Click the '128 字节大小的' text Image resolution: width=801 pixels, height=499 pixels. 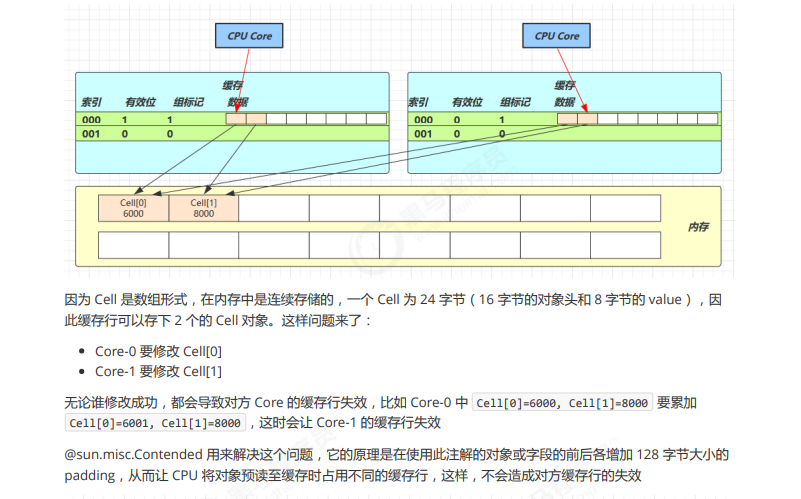pos(683,455)
